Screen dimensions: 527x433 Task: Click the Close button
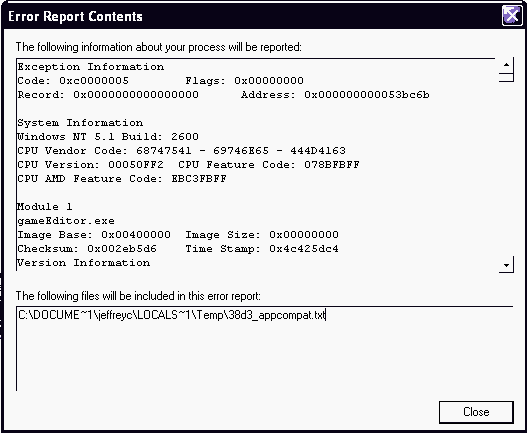point(476,412)
